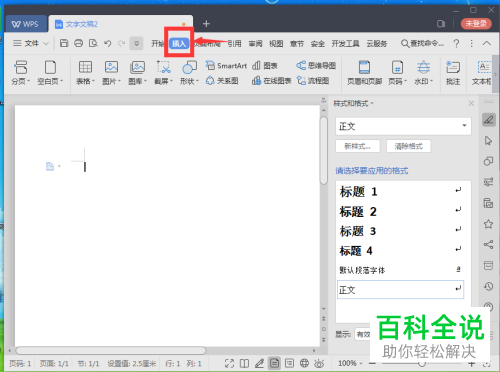Click the star favorites icon in sidebar

488,224
